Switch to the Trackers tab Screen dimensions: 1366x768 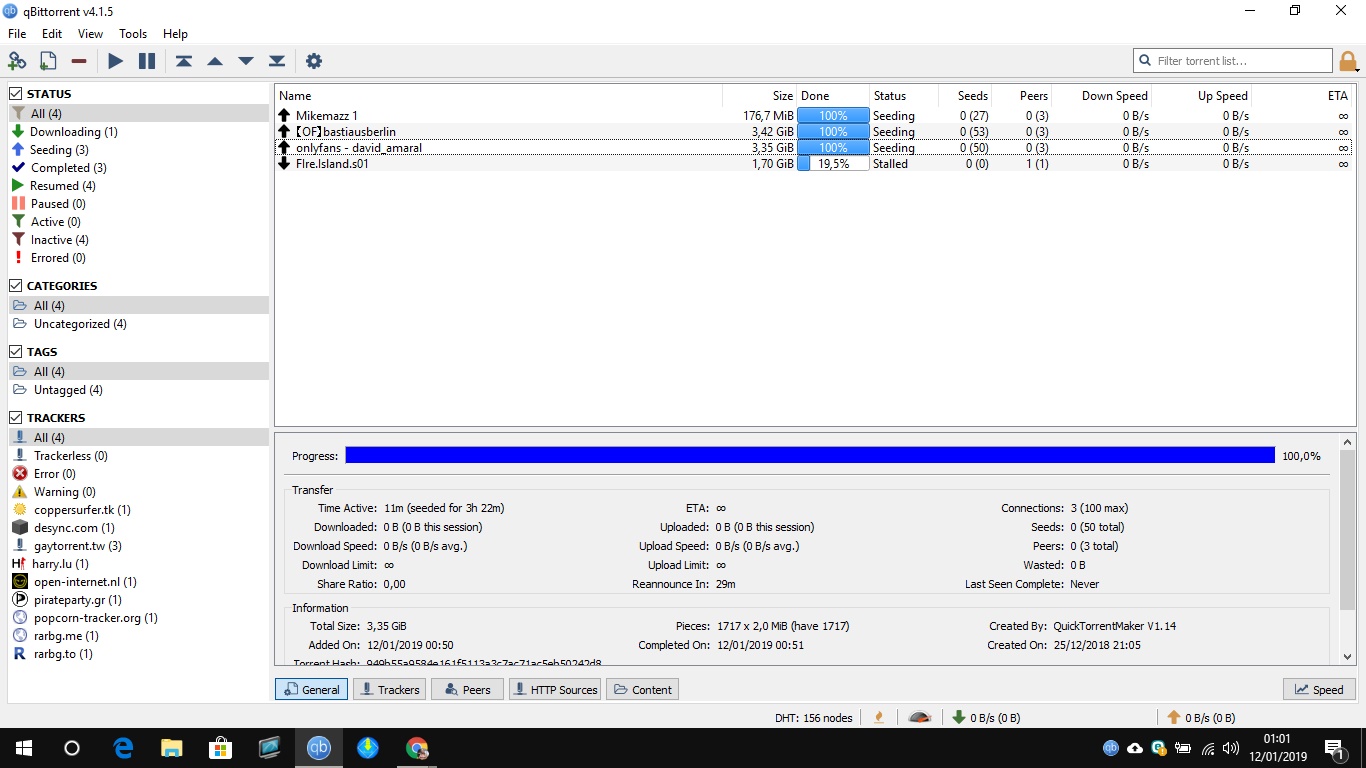[390, 689]
